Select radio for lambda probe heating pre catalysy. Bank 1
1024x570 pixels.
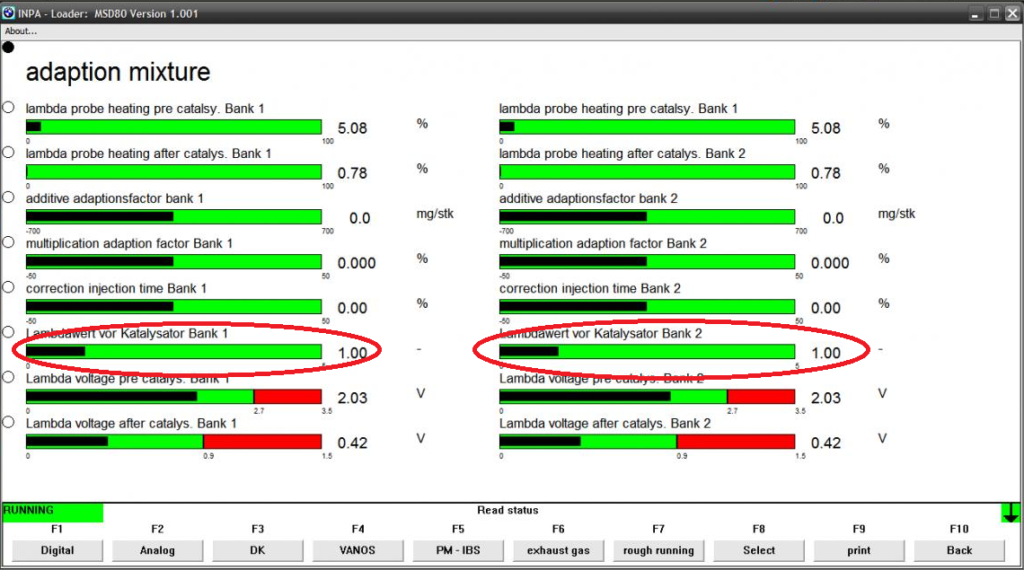[x=8, y=108]
